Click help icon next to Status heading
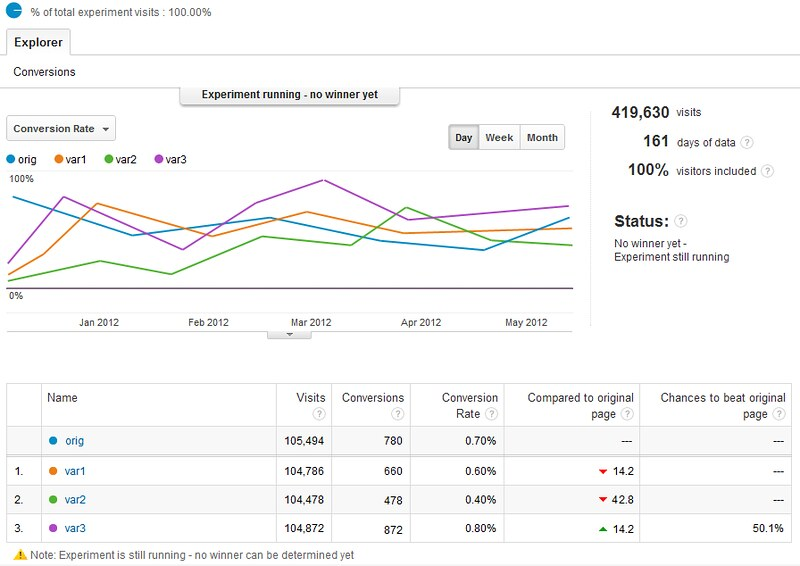This screenshot has height=566, width=800. point(681,220)
